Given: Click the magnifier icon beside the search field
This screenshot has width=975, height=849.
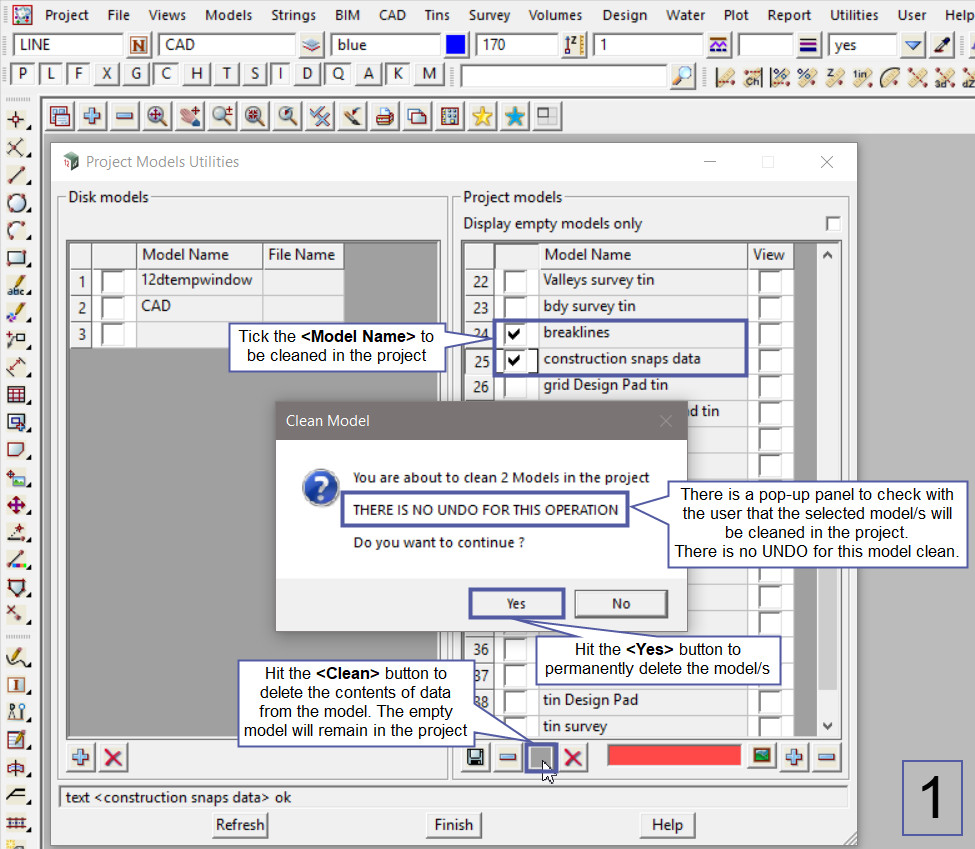Looking at the screenshot, I should tap(682, 75).
